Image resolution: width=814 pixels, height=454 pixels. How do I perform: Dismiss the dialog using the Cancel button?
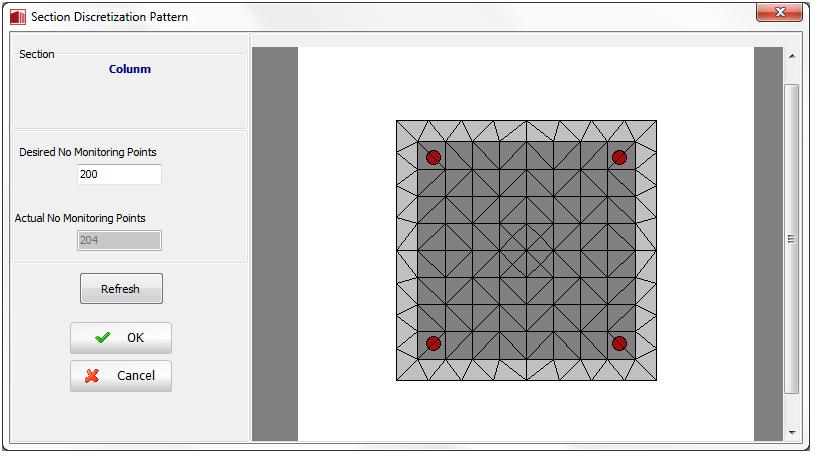point(121,376)
